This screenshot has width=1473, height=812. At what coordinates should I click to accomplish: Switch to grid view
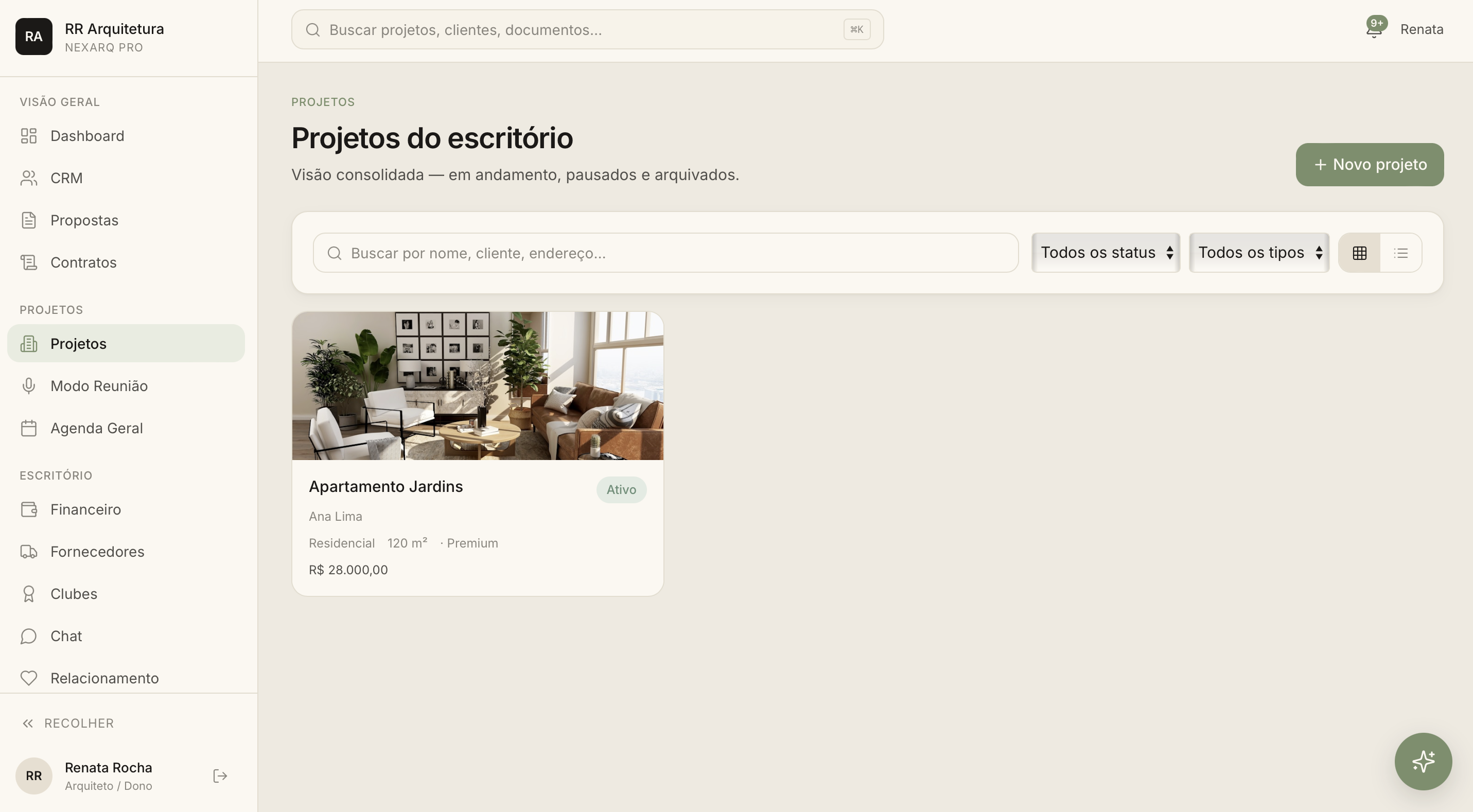point(1360,253)
